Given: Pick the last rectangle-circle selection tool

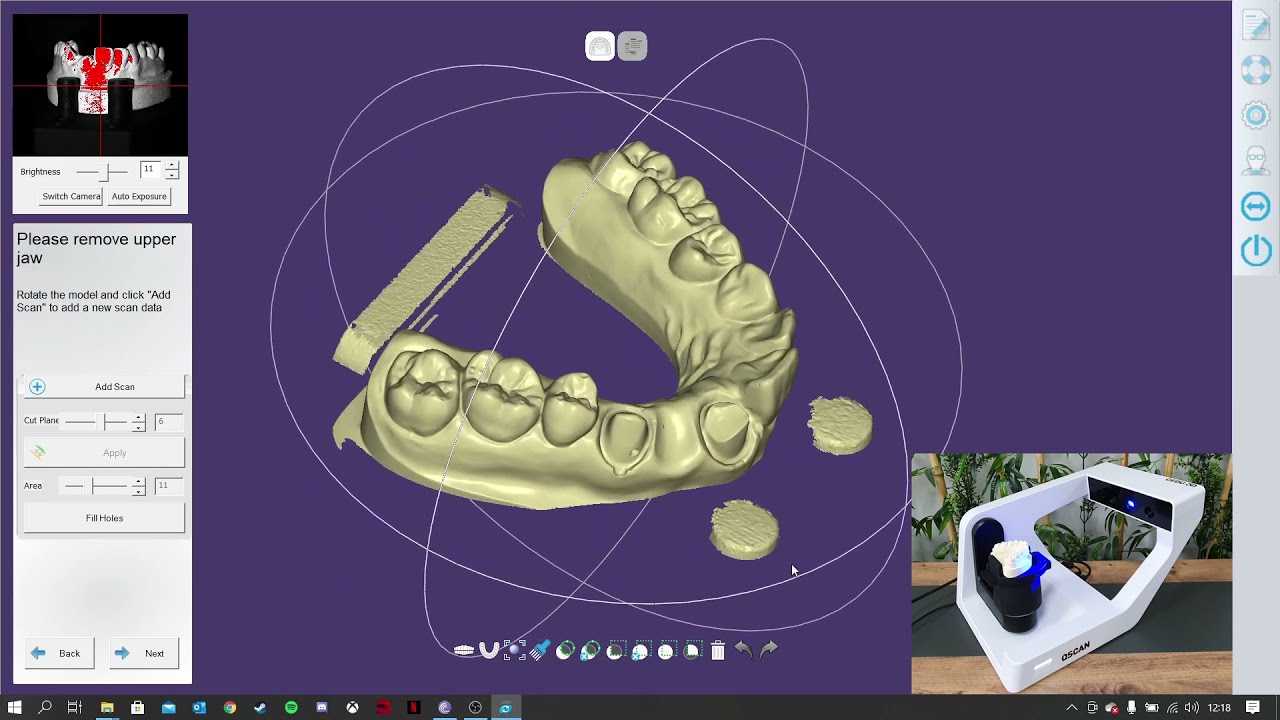Looking at the screenshot, I should pyautogui.click(x=692, y=650).
